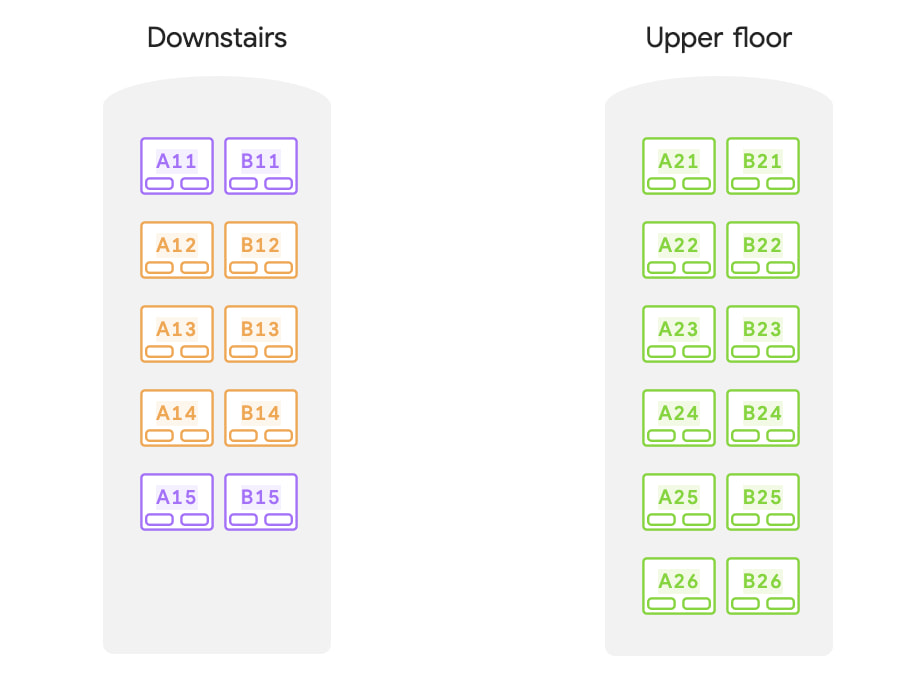Screen dimensions: 912x680
Task: Select seat A14 downstairs
Action: [x=177, y=418]
